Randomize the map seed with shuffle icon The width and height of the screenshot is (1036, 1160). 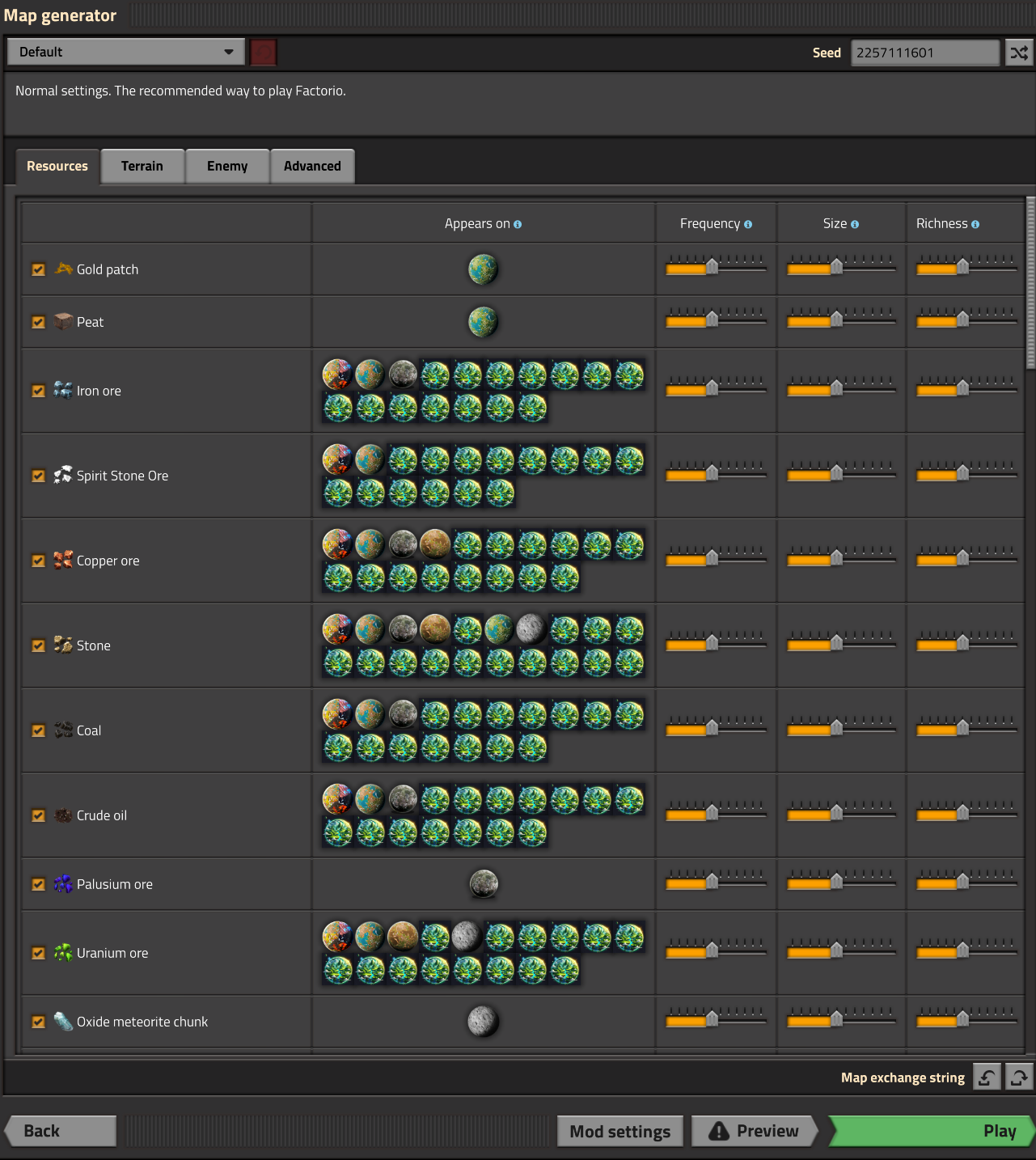tap(1019, 53)
